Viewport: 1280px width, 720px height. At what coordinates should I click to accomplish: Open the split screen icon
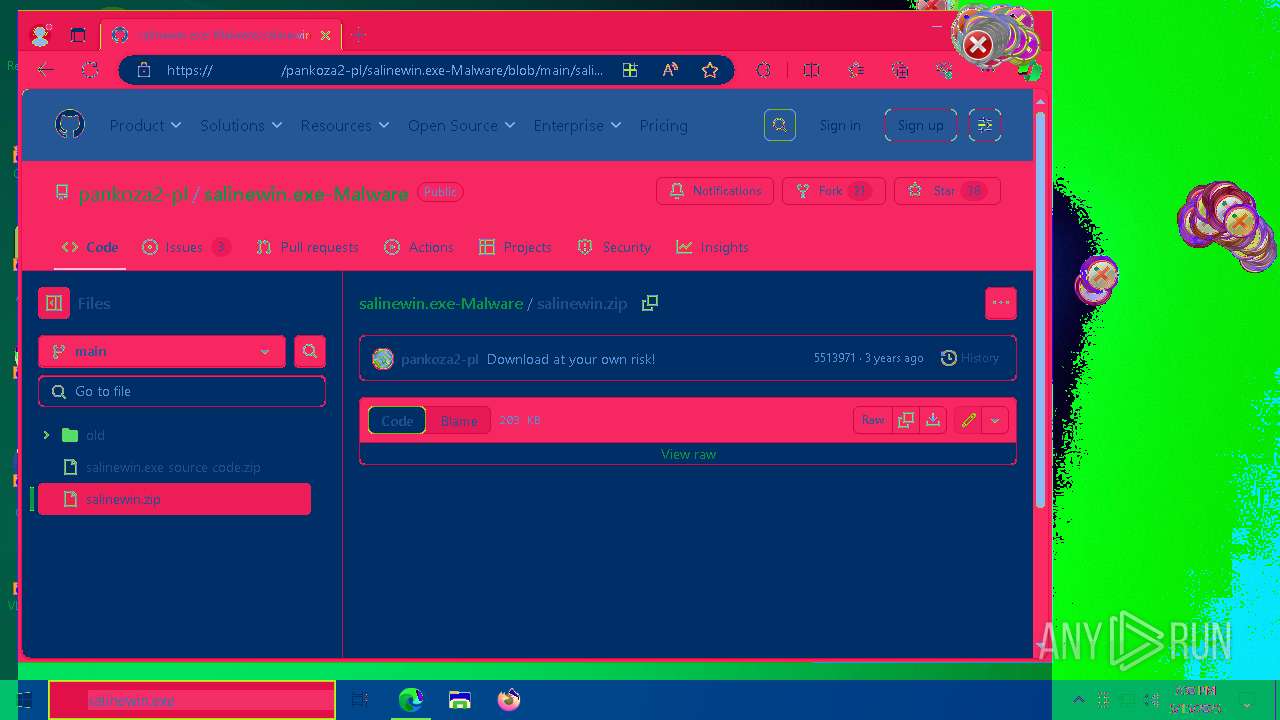[812, 70]
